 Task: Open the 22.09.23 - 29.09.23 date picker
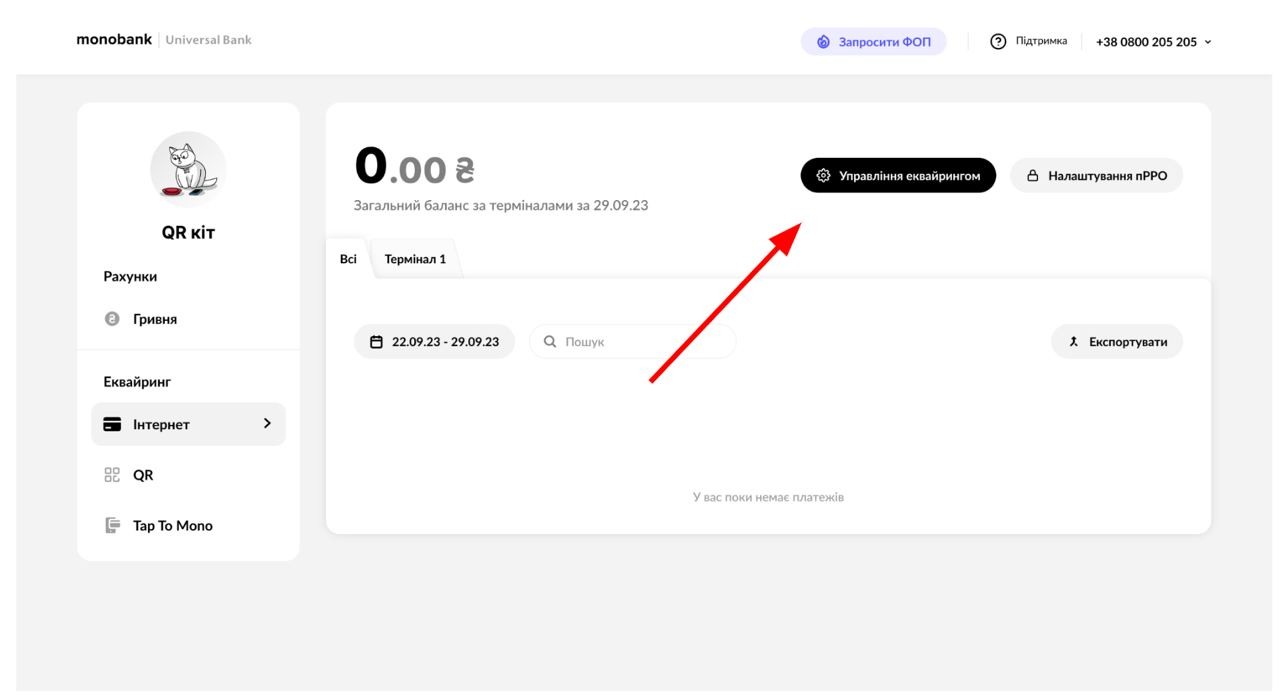click(x=434, y=342)
